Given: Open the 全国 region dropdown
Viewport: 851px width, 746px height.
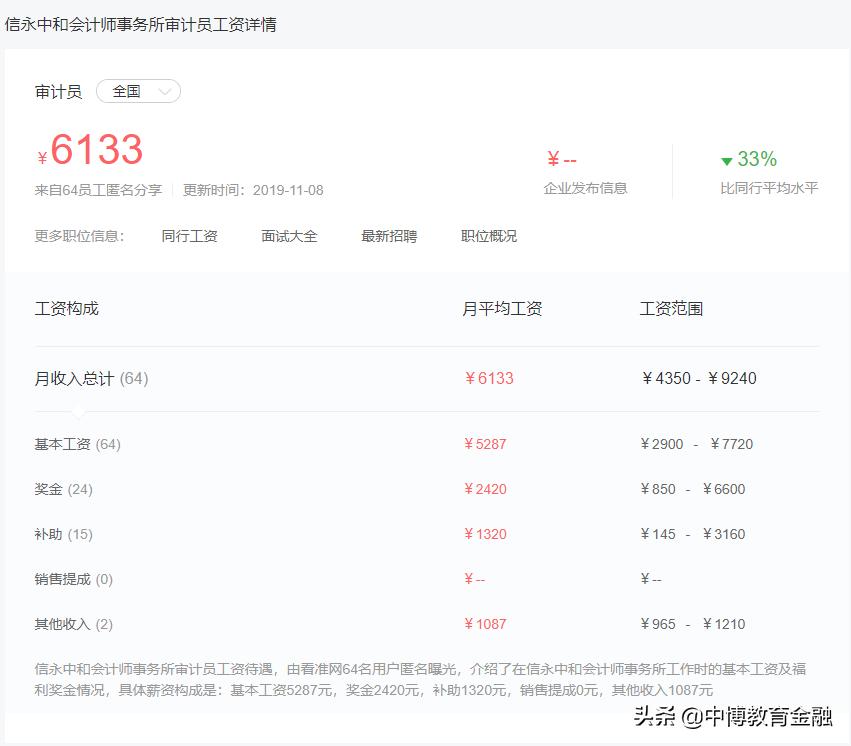Looking at the screenshot, I should coord(128,91).
